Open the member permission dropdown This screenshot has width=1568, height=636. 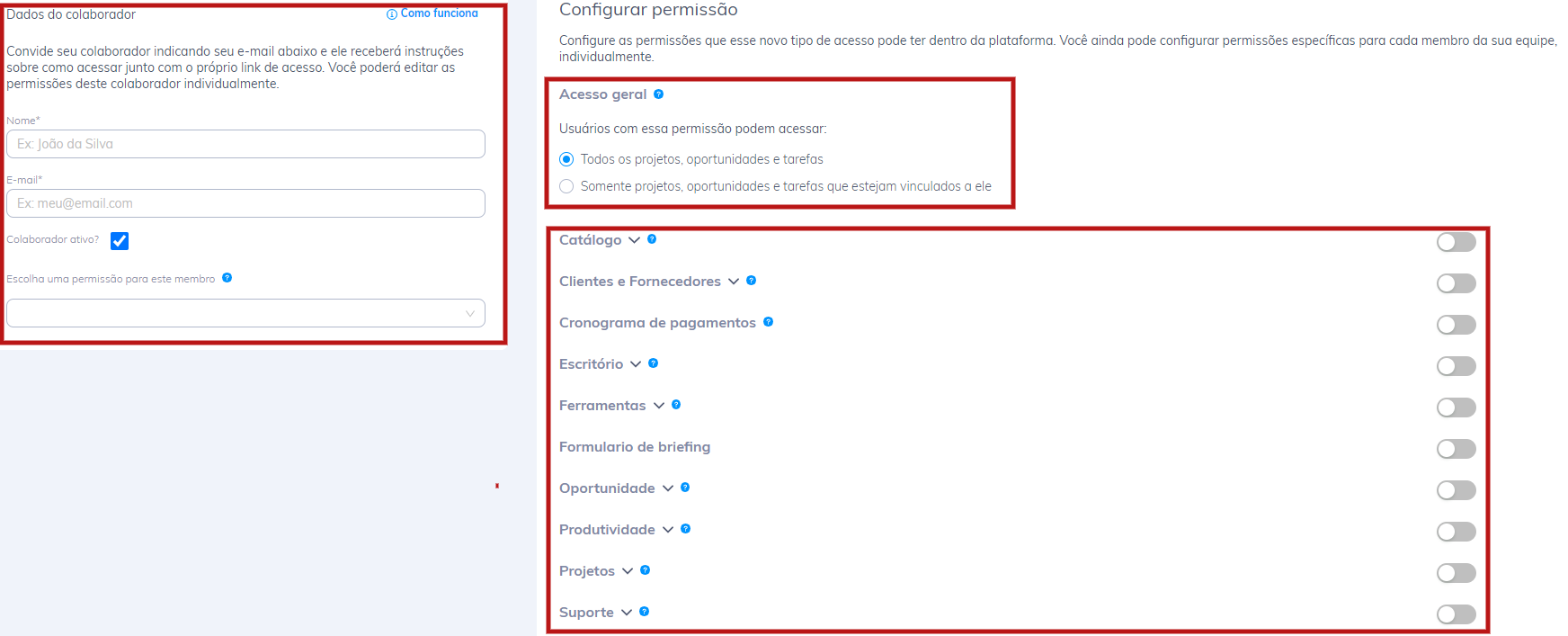(x=245, y=313)
